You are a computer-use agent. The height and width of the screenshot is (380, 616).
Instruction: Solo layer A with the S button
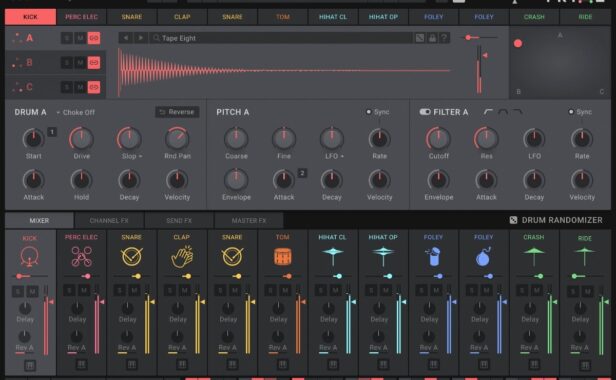67,38
